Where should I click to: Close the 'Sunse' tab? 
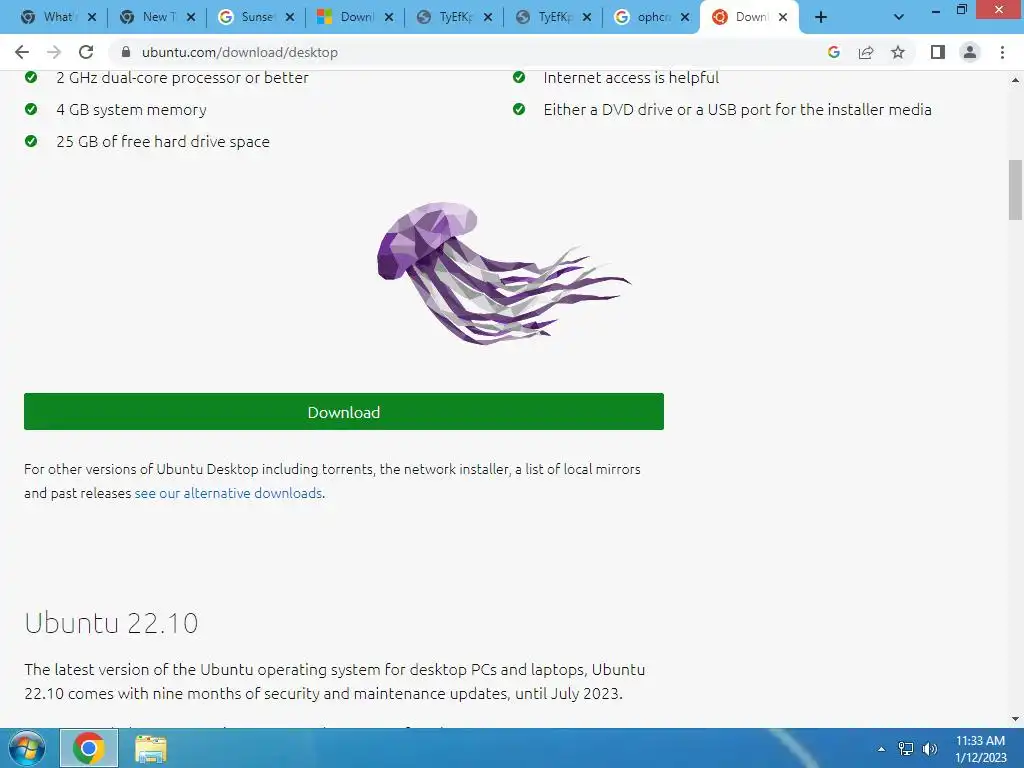tap(290, 18)
